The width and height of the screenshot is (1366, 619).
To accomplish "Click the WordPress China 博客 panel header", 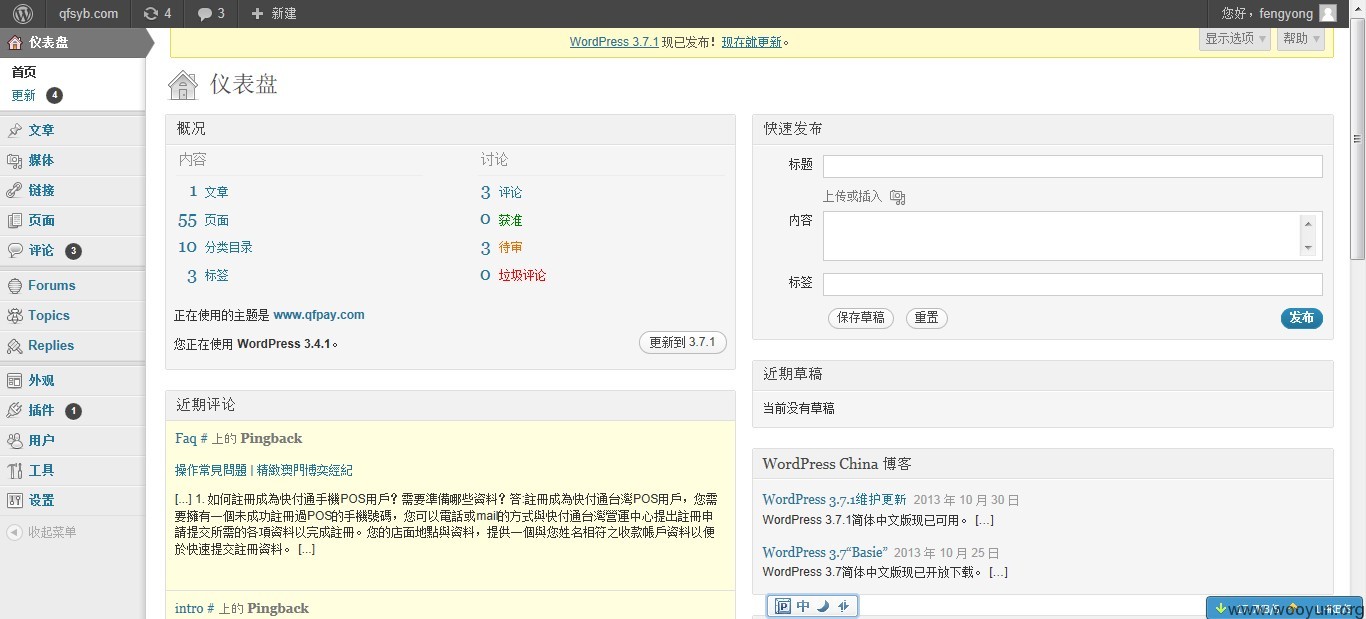I will [1043, 464].
